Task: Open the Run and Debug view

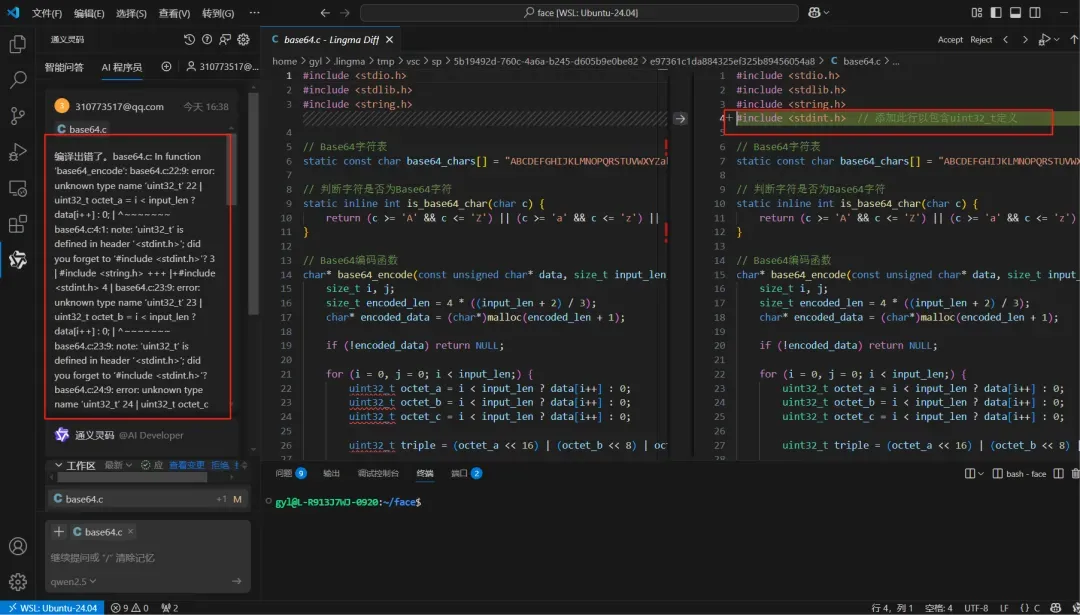Action: (x=17, y=152)
